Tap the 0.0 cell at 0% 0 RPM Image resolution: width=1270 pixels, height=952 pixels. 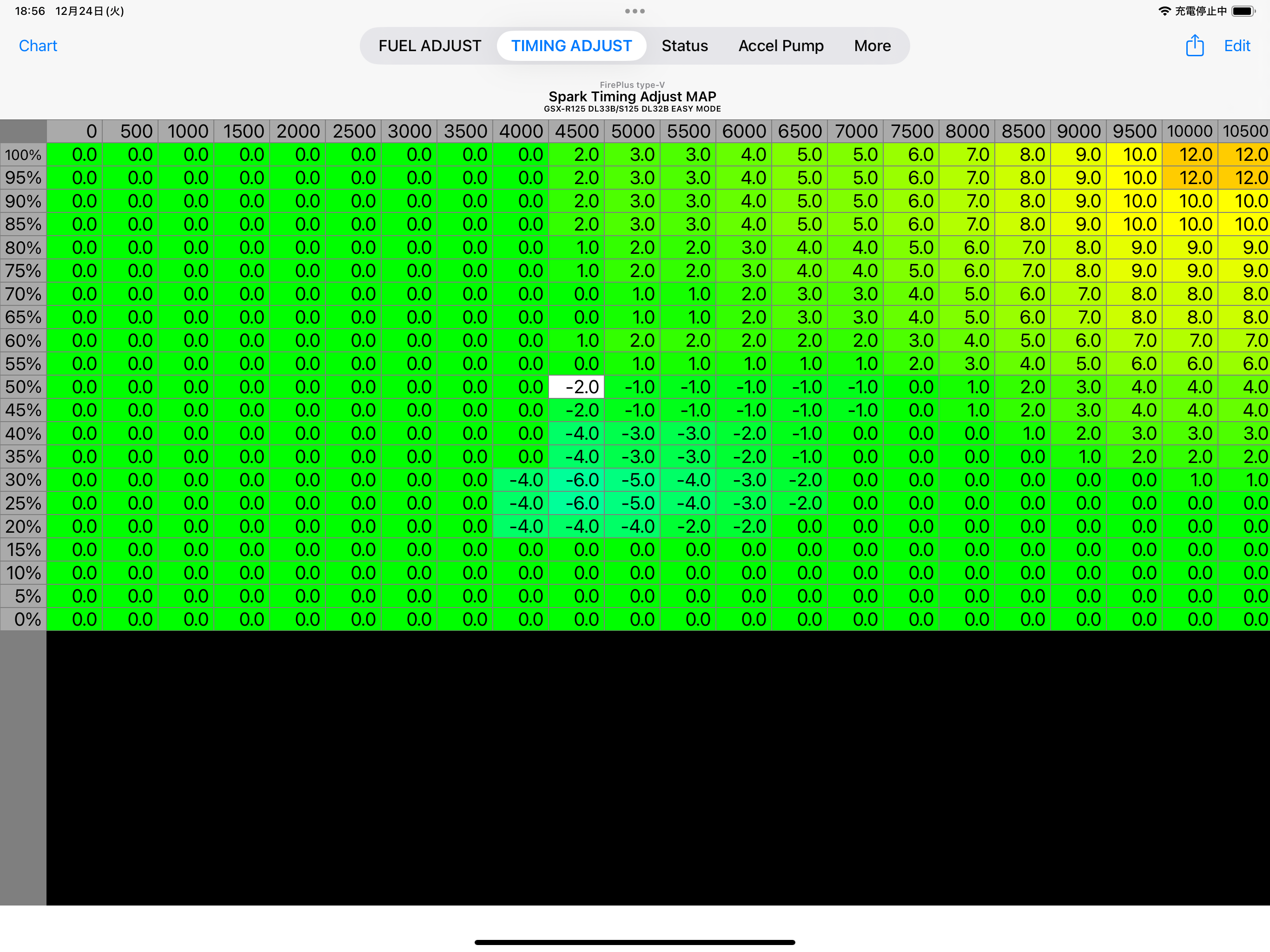74,620
